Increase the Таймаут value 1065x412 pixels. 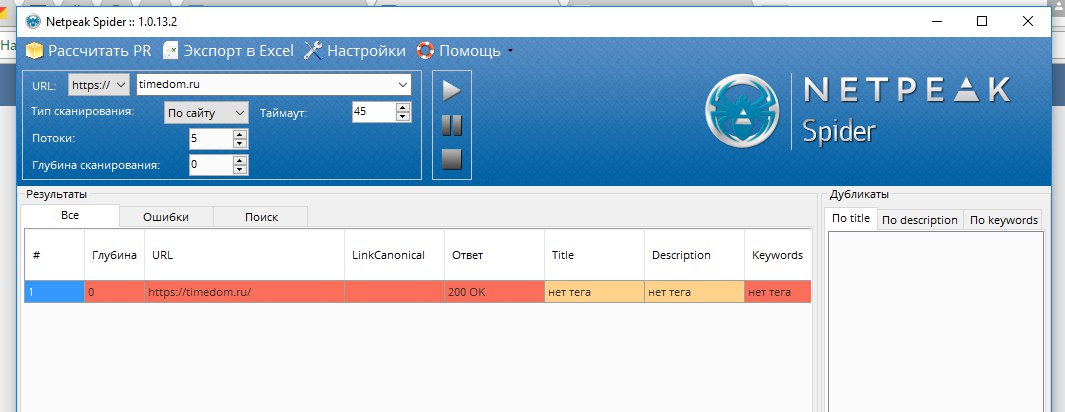(x=403, y=107)
